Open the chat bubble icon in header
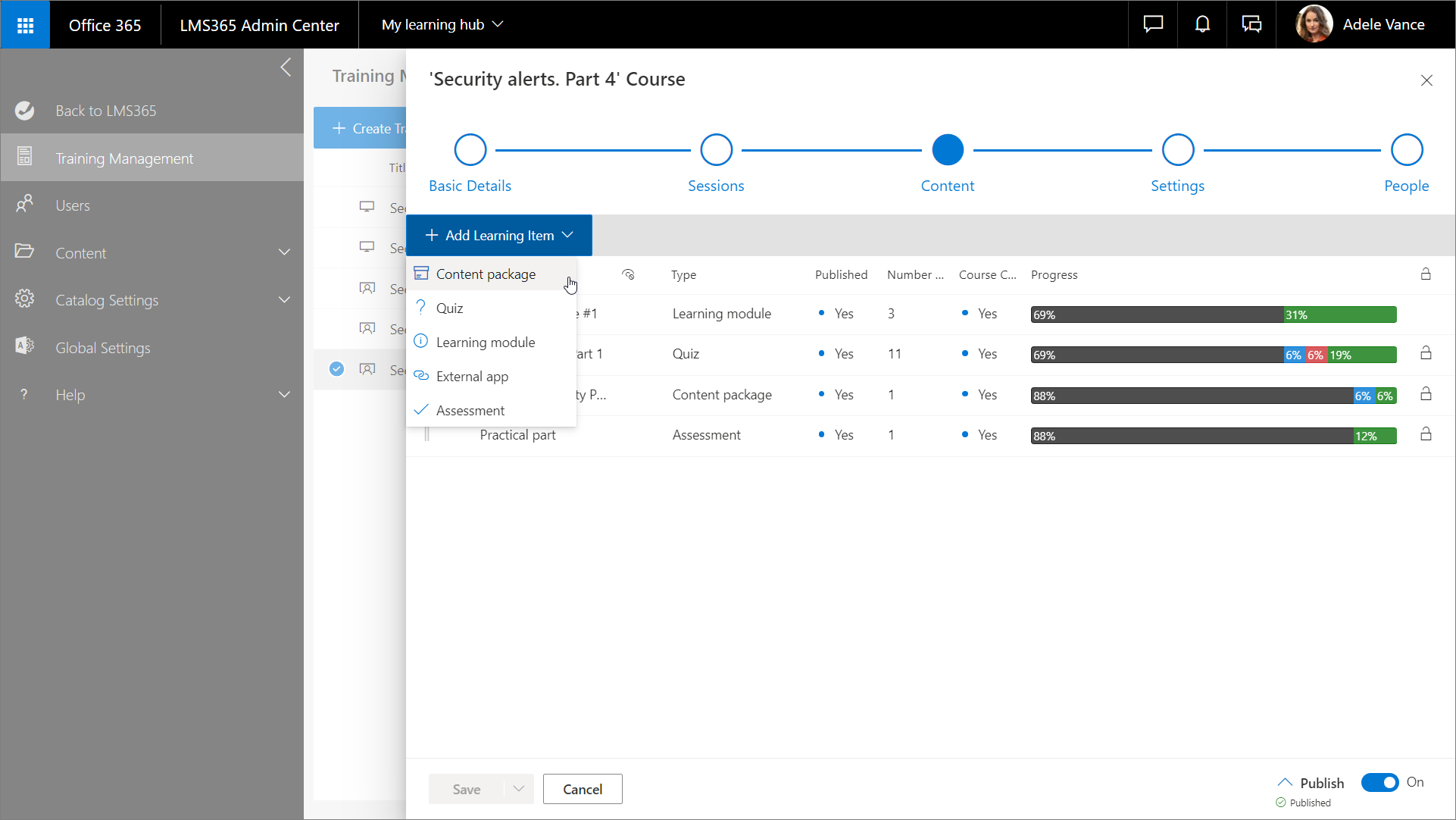Image resolution: width=1456 pixels, height=820 pixels. click(1153, 24)
